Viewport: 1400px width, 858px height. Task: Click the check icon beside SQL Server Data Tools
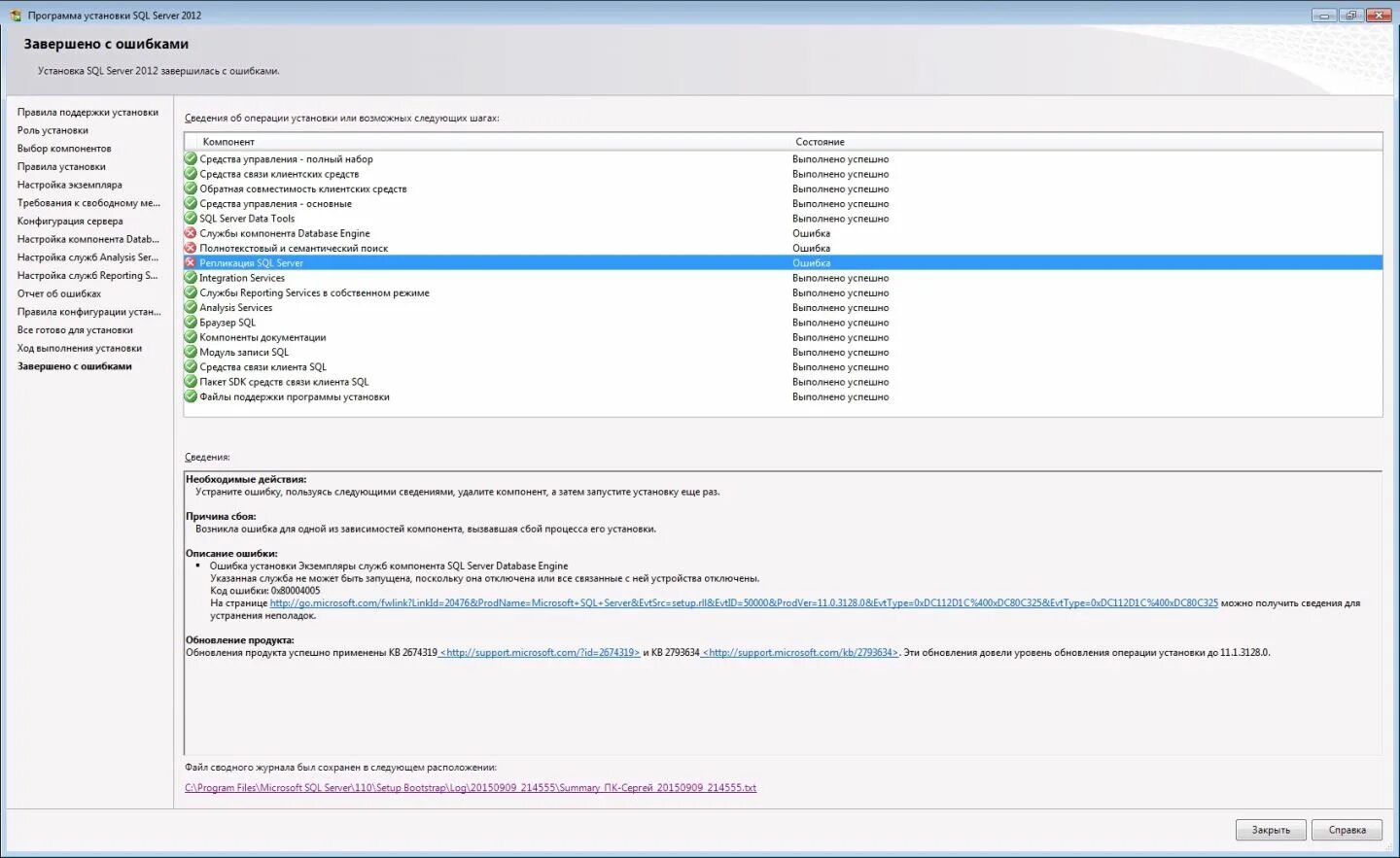click(x=191, y=219)
